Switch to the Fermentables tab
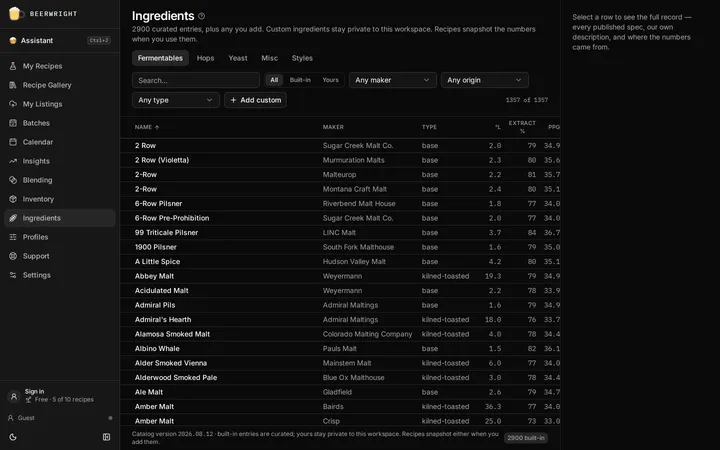Viewport: 720px width, 450px height. click(x=160, y=58)
